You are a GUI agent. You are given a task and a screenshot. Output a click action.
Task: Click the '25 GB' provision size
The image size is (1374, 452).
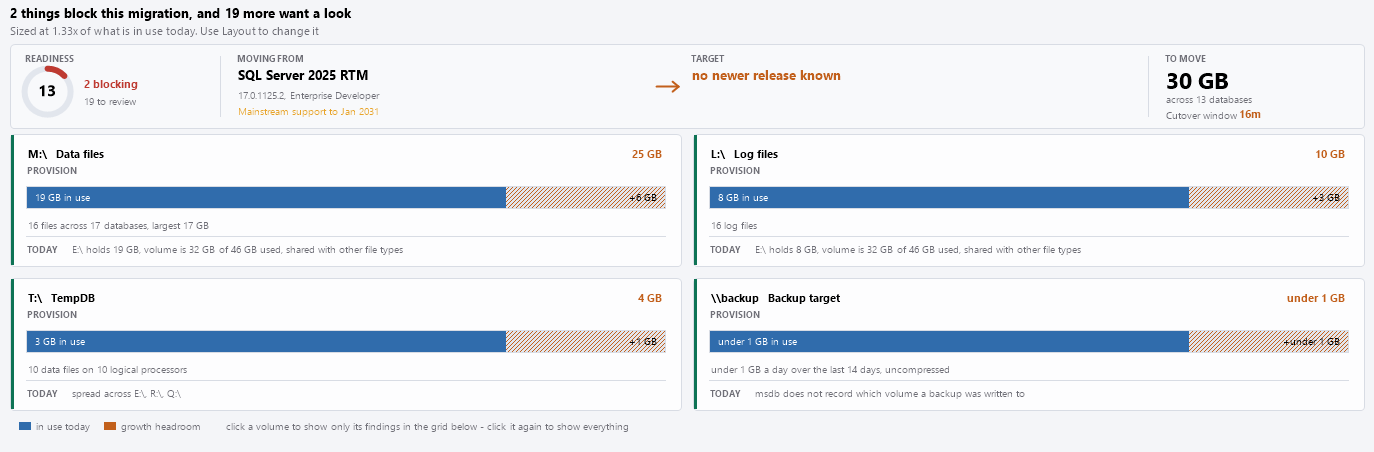(646, 155)
